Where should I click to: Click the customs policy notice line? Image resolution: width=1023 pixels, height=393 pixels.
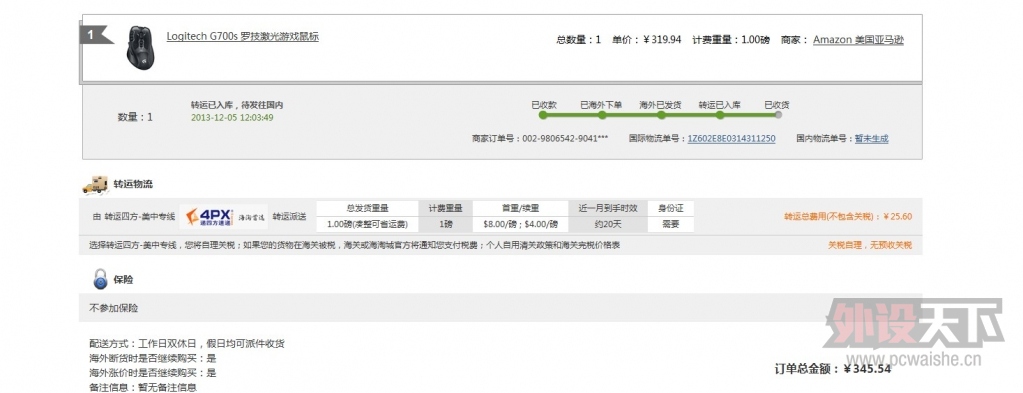click(354, 245)
